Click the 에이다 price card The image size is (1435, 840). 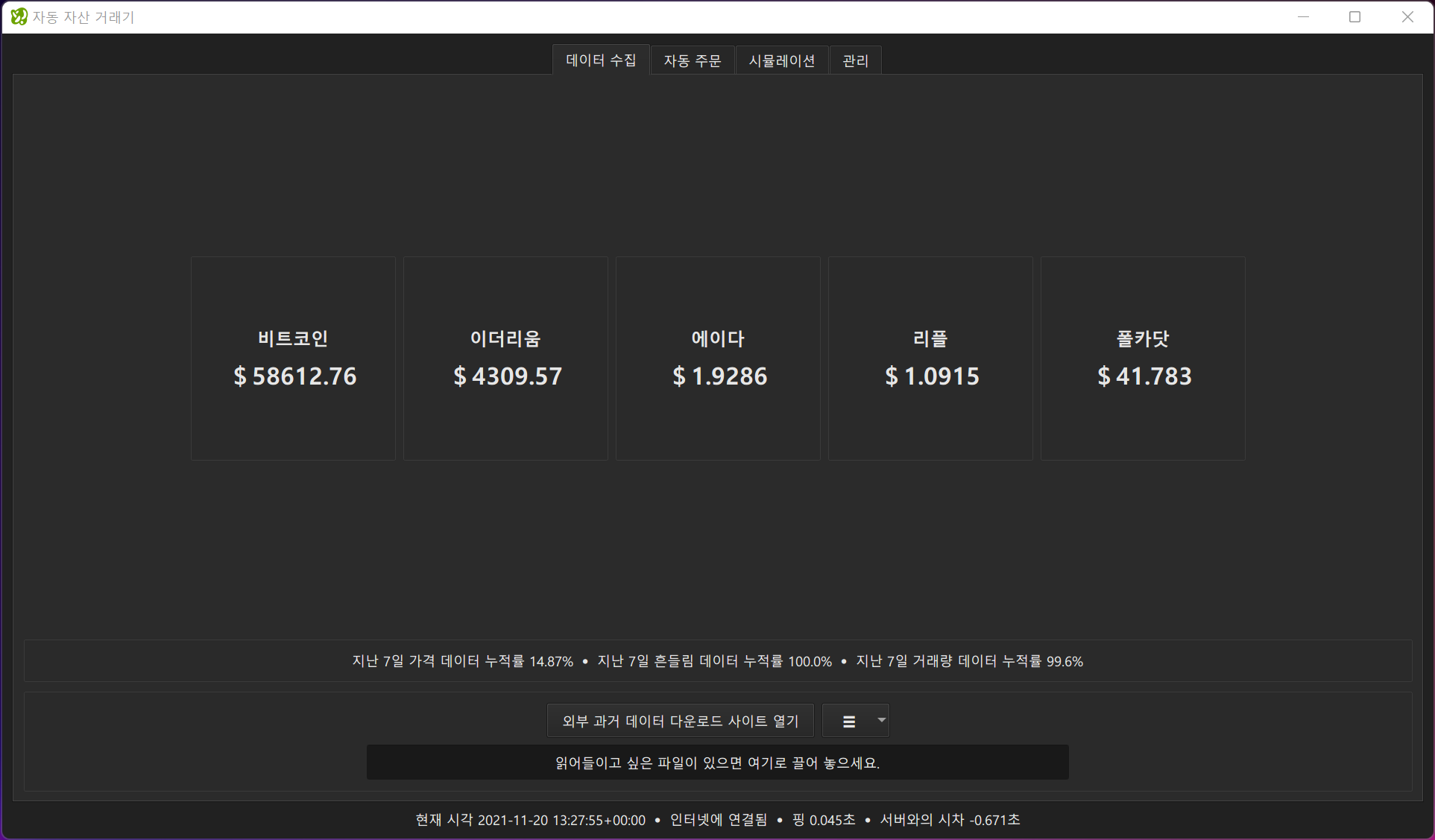coord(718,359)
